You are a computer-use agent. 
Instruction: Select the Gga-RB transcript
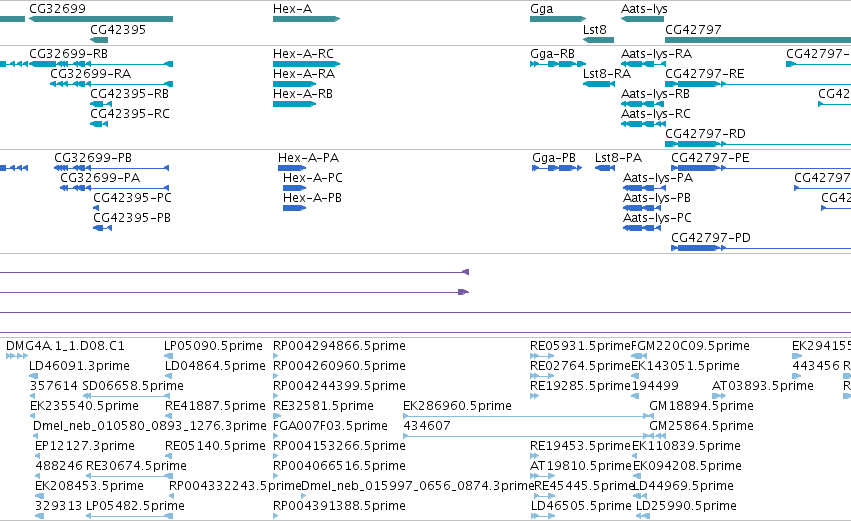point(552,54)
